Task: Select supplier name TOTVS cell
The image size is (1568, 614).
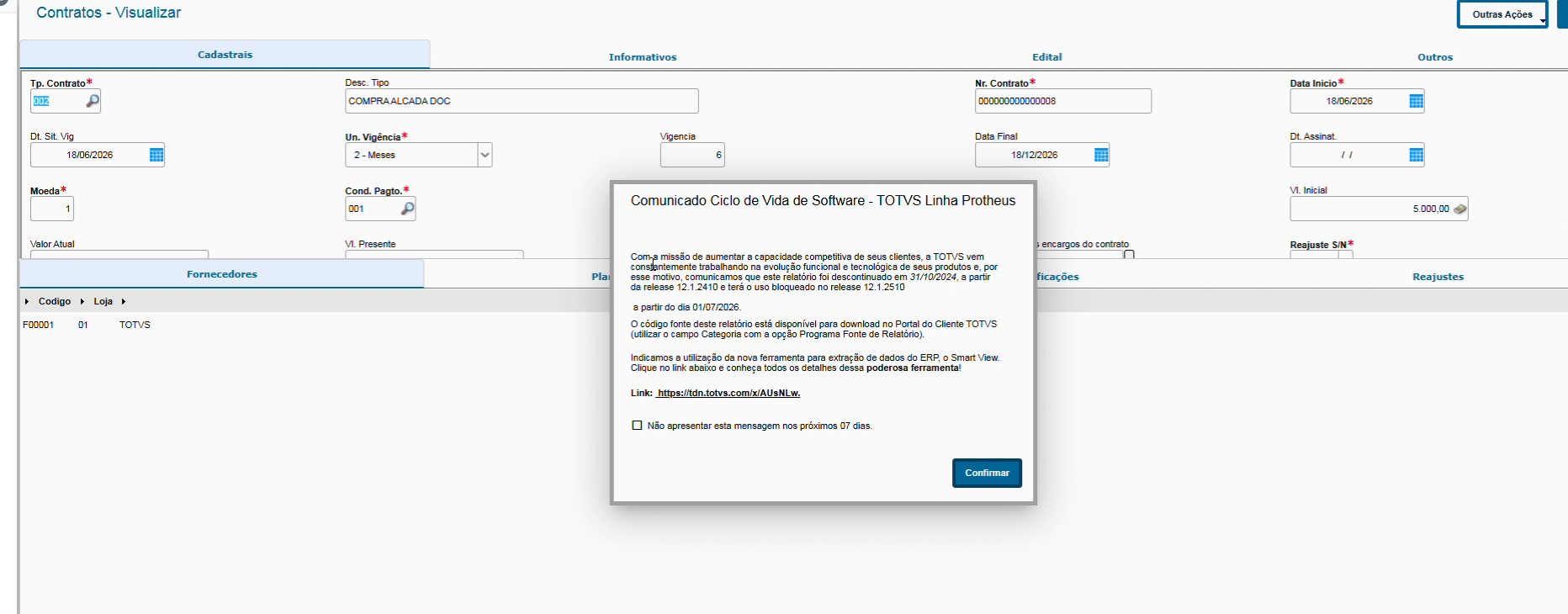Action: 135,325
